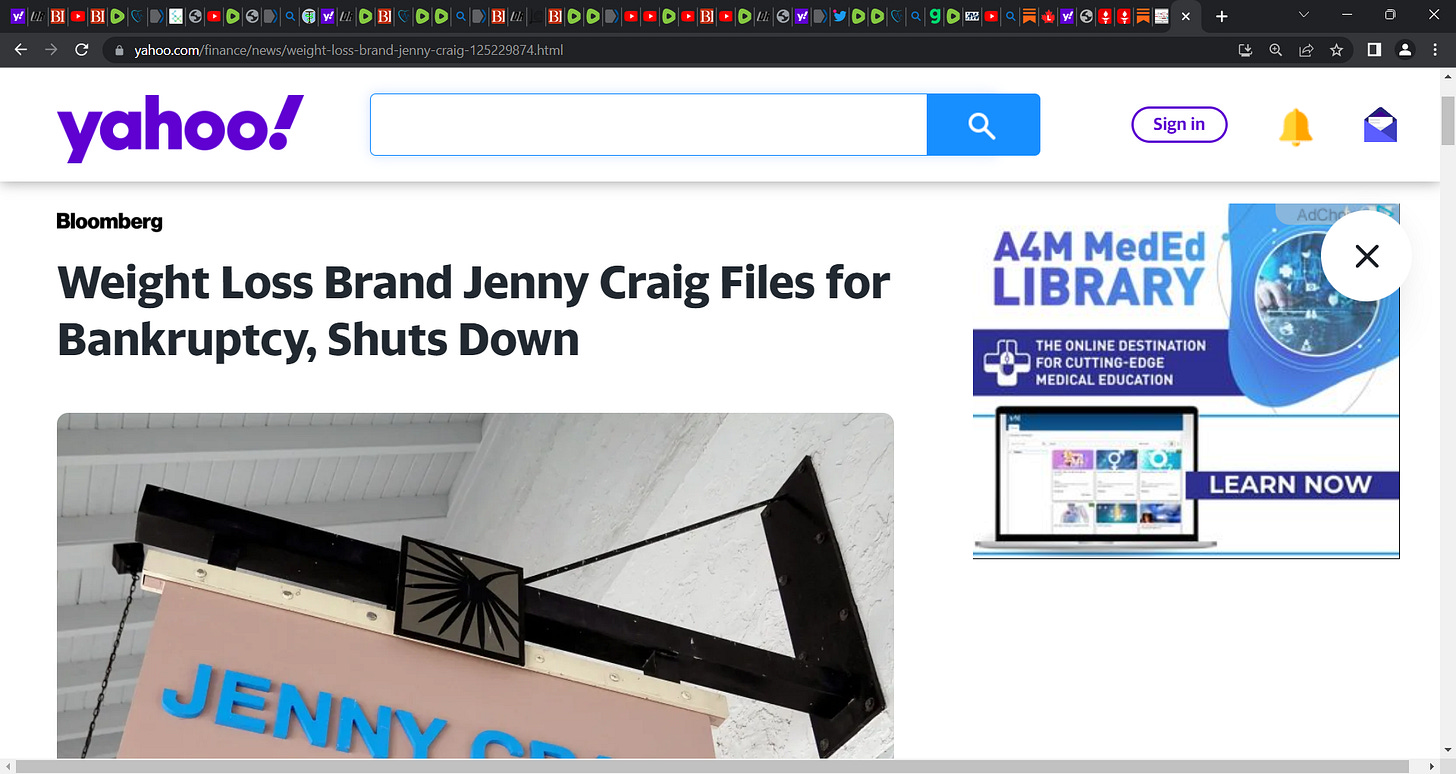Screen dimensions: 1456x774
Task: Switch to the teal grid icon tab
Action: [x=175, y=16]
